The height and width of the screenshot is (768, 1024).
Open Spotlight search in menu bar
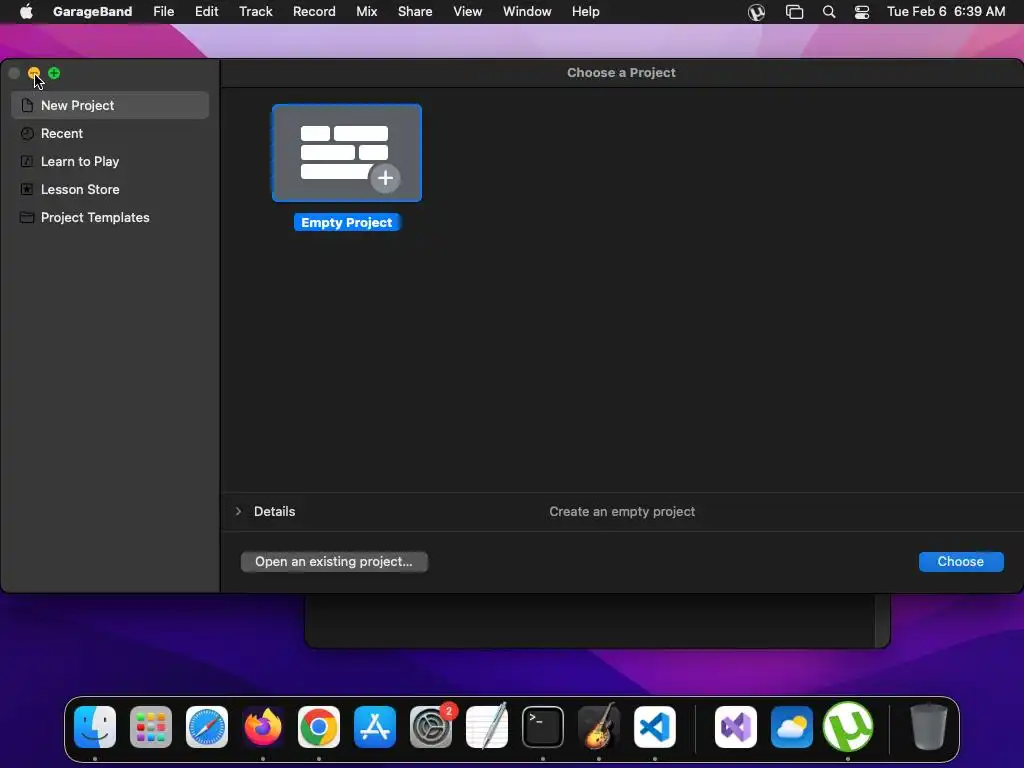[829, 12]
